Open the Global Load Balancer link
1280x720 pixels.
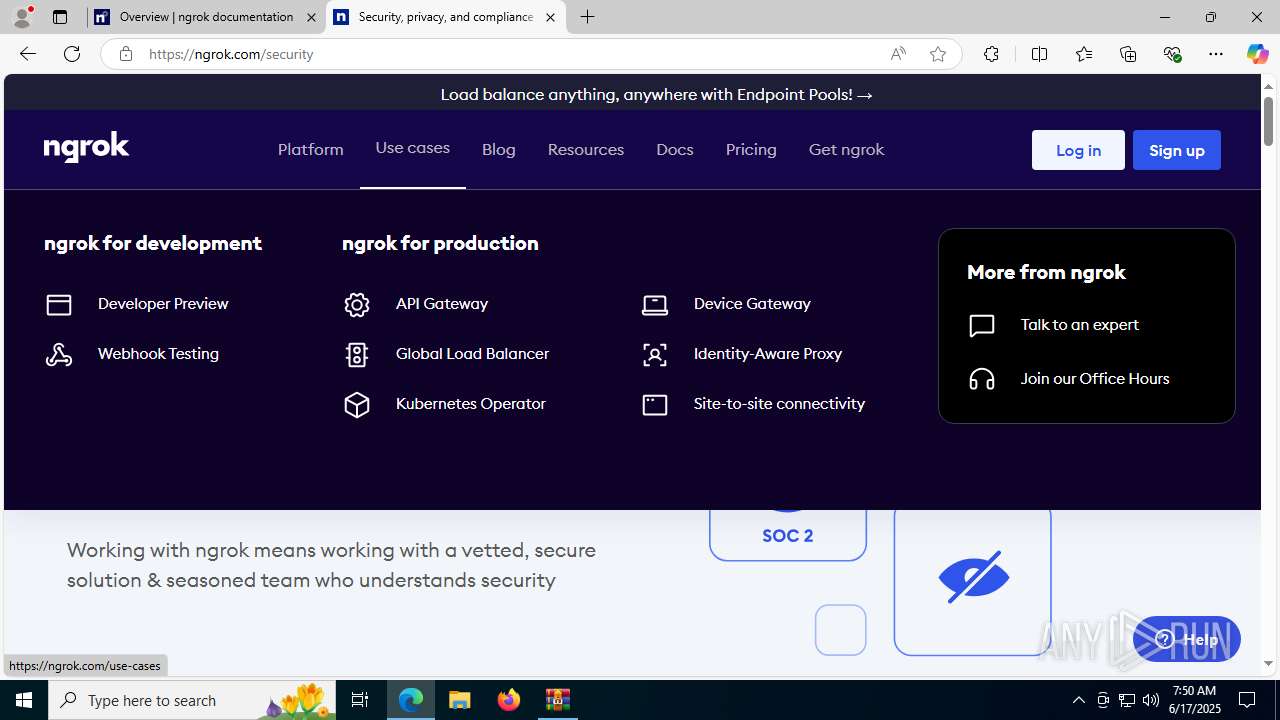pyautogui.click(x=472, y=354)
